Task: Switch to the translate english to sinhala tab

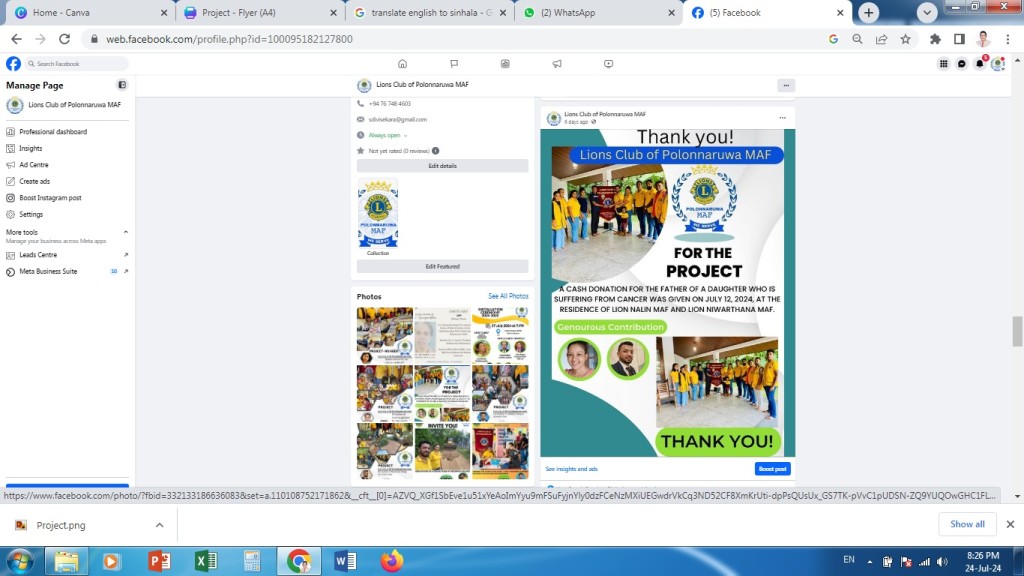Action: click(x=430, y=12)
